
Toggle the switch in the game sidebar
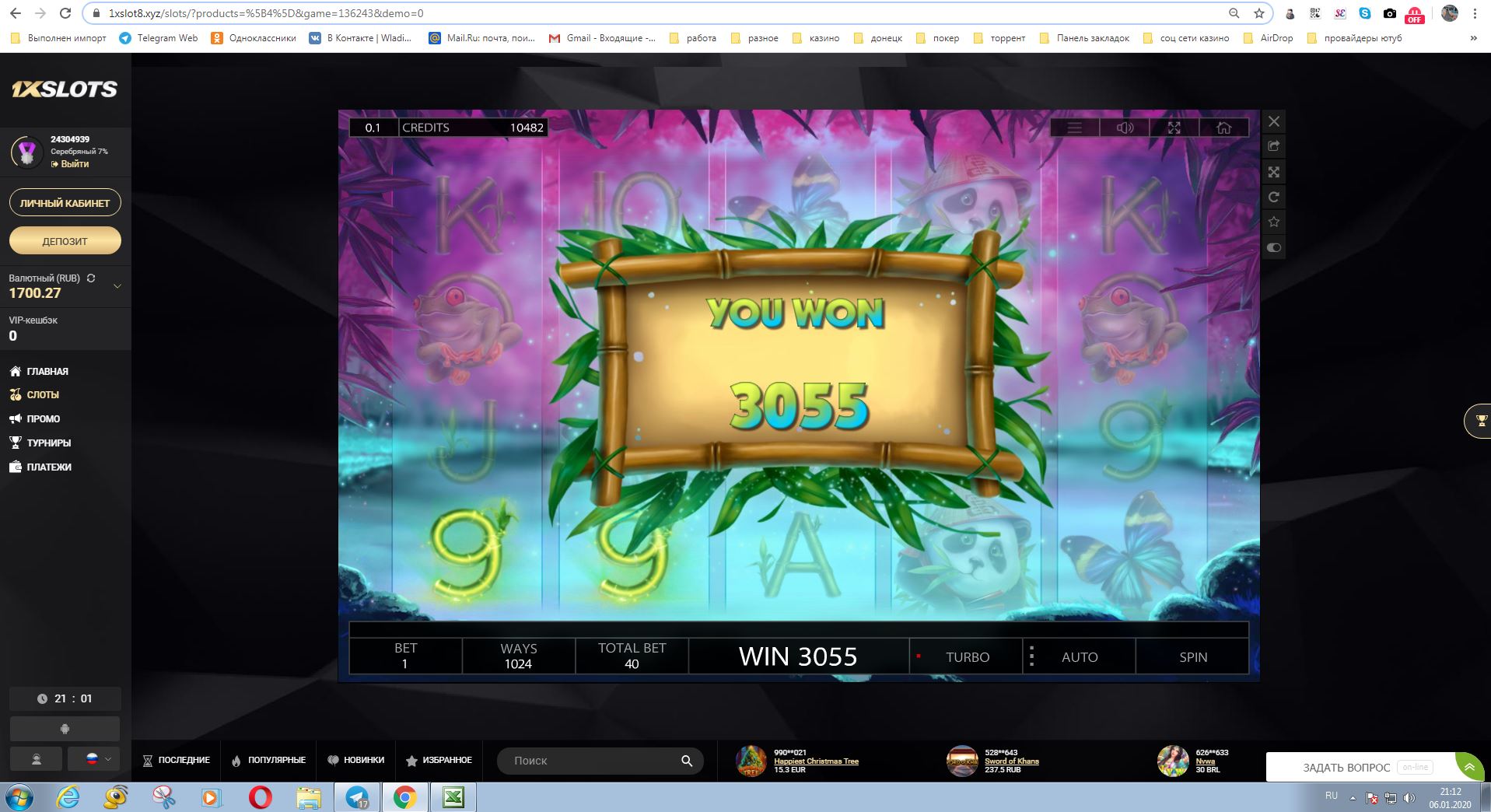click(1273, 248)
